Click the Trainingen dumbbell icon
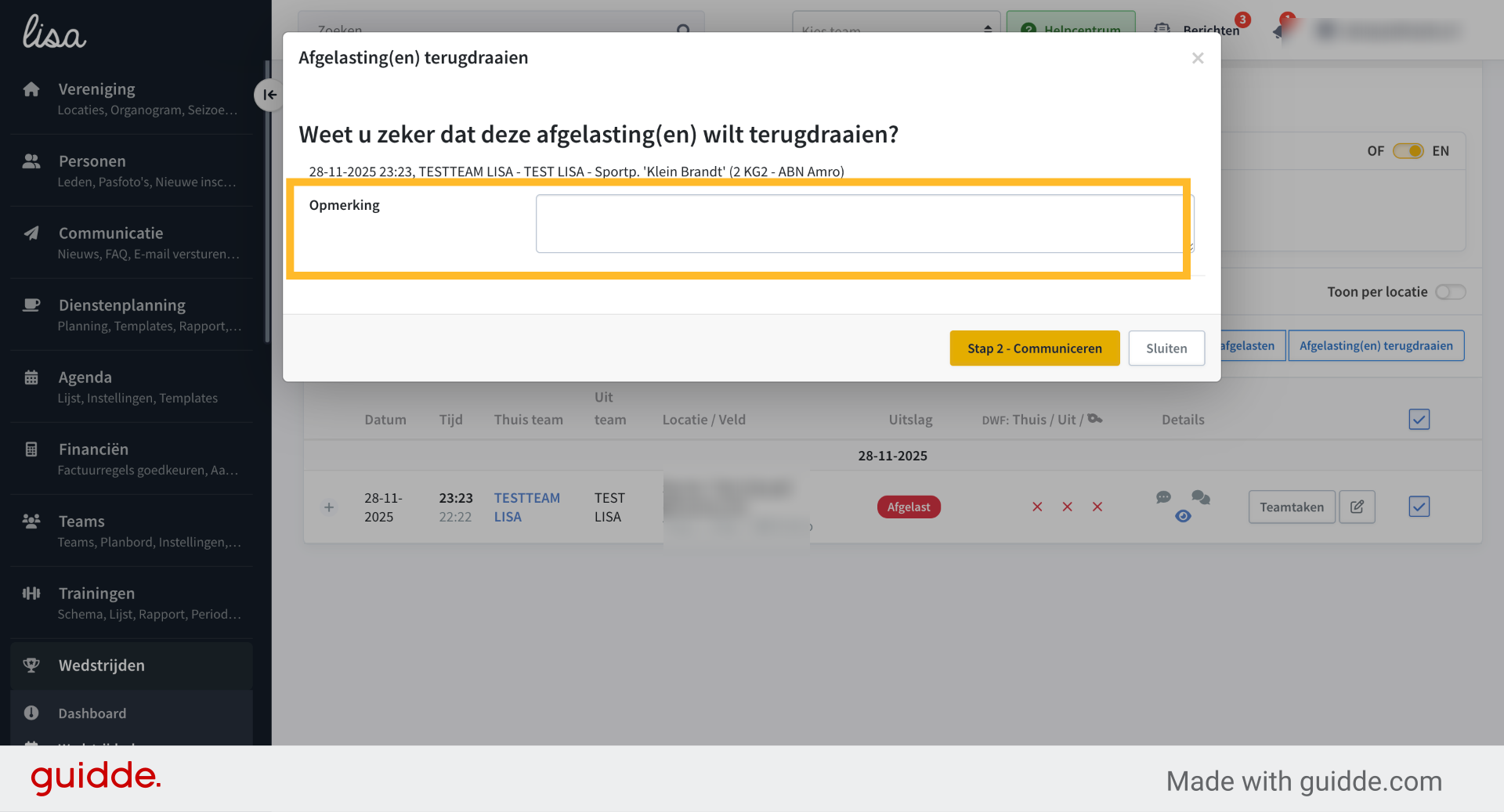1504x812 pixels. 31,594
